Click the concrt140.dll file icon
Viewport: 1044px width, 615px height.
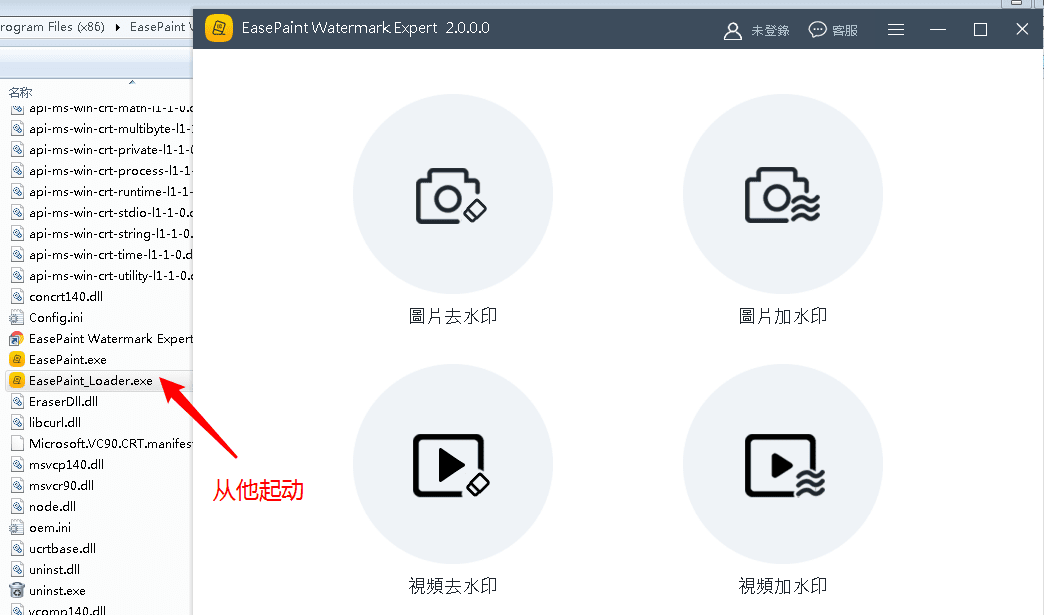pyautogui.click(x=17, y=297)
